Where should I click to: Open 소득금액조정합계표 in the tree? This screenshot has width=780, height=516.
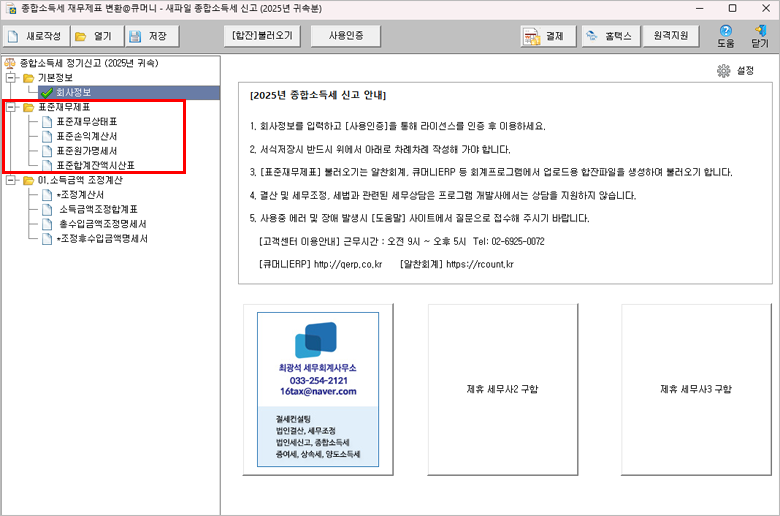pos(98,209)
